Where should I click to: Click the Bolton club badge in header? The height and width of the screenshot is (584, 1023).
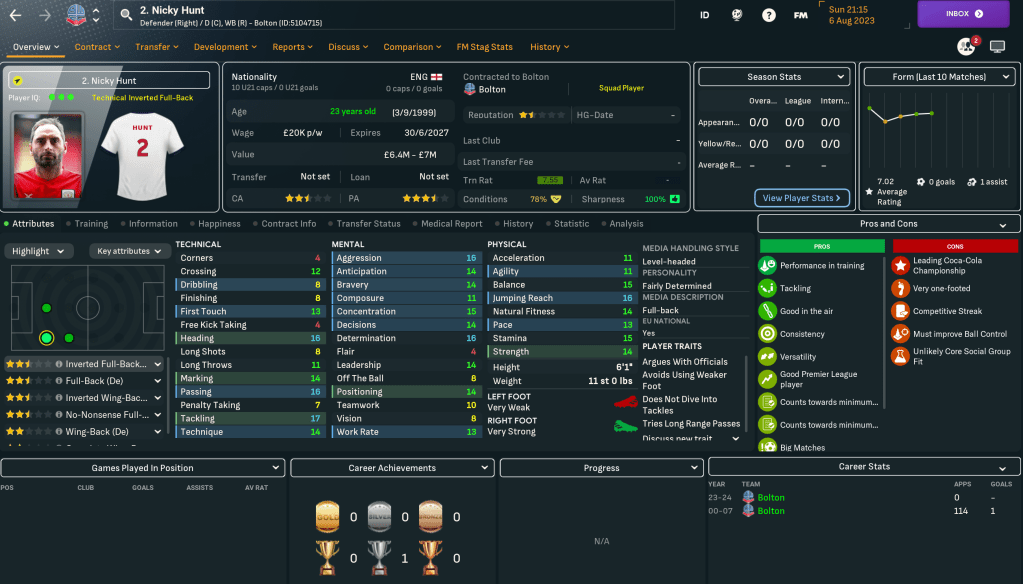(x=76, y=15)
